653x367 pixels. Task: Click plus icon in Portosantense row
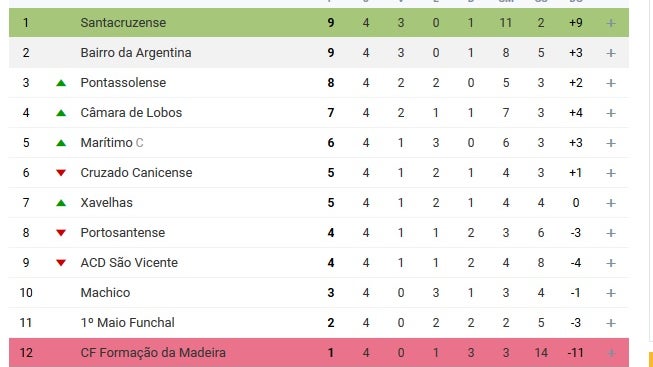pos(611,233)
